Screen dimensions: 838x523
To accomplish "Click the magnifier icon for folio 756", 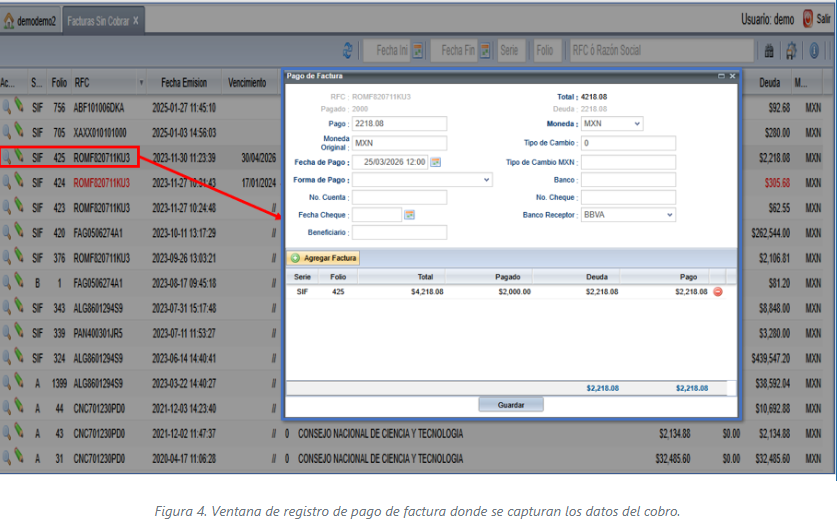I will (7, 106).
